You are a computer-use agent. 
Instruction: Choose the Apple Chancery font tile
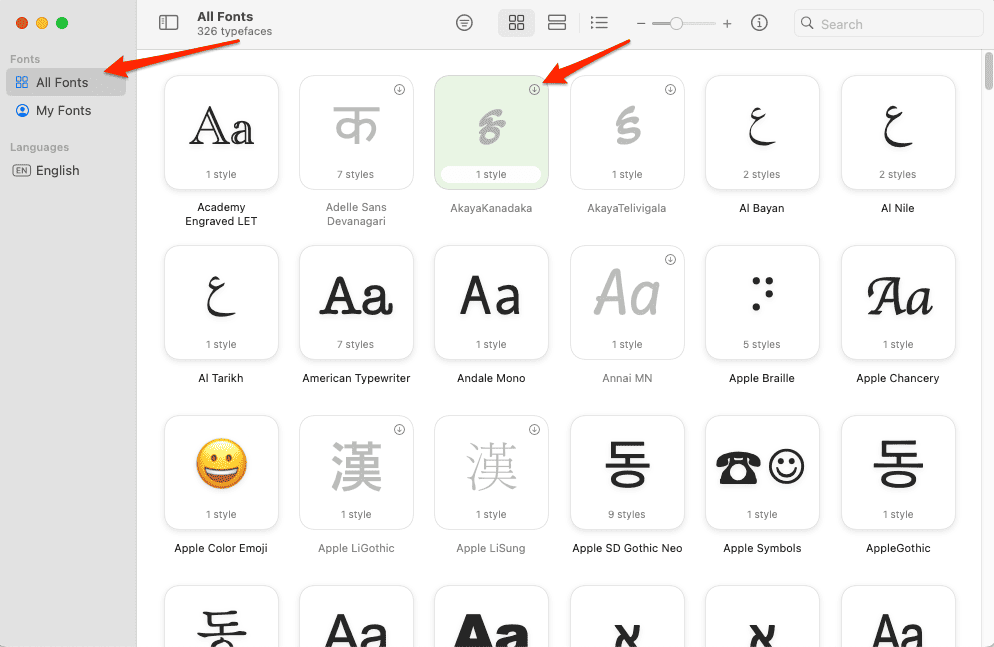[x=898, y=301]
